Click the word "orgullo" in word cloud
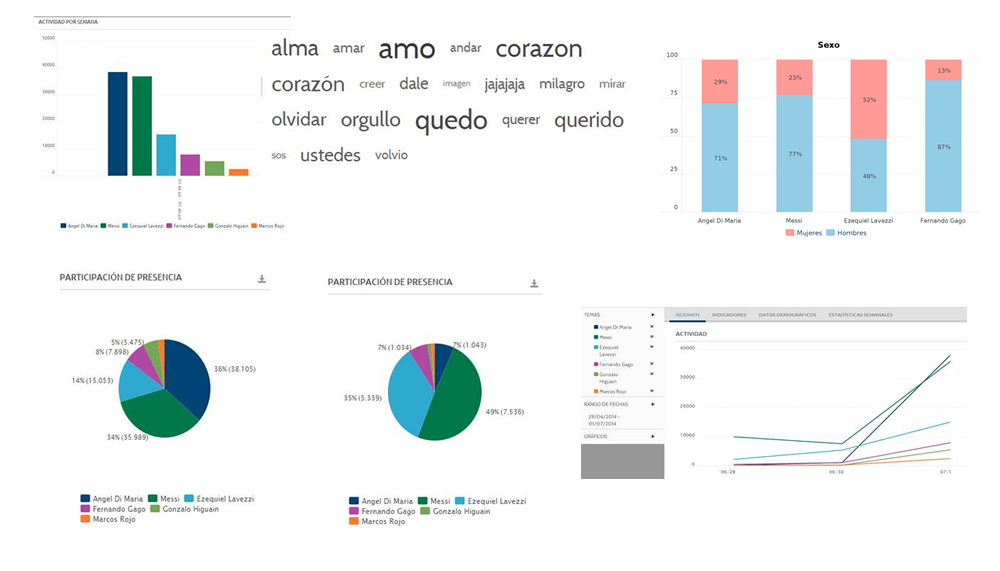The width and height of the screenshot is (1000, 571). click(371, 121)
